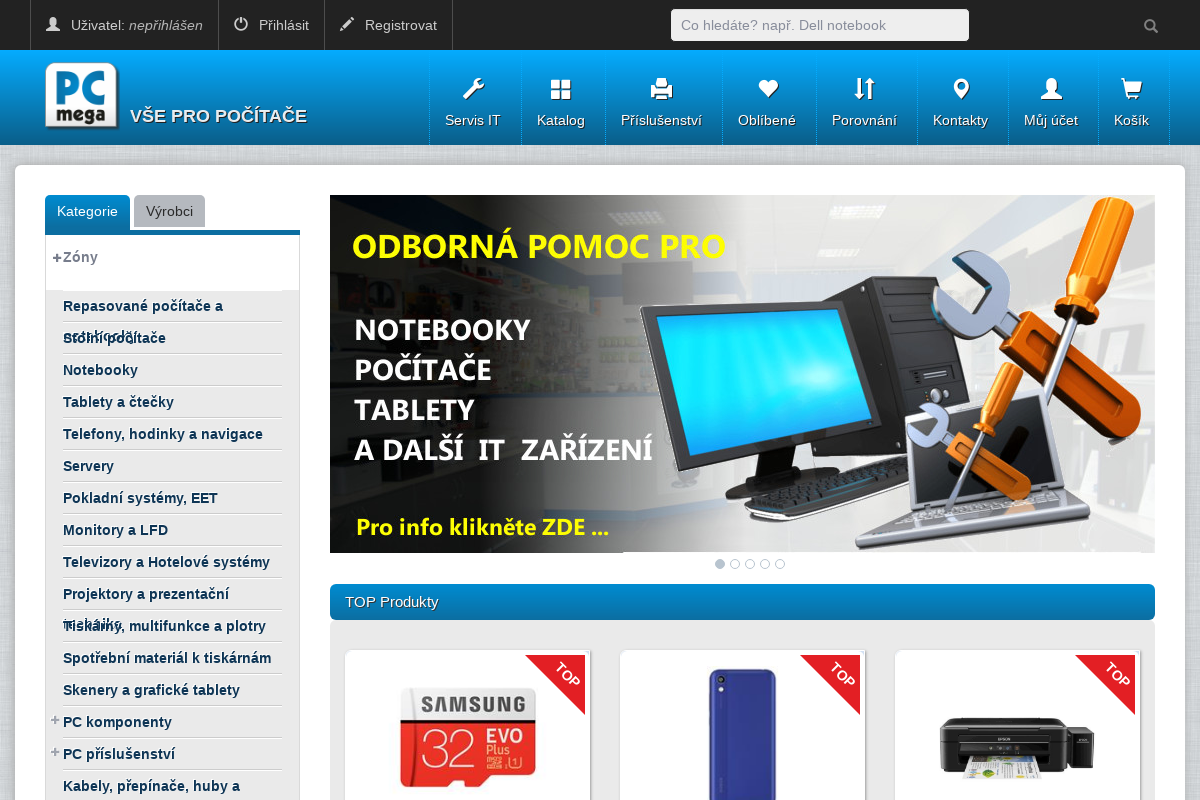Click the Přihlásit button
This screenshot has height=800, width=1200.
point(271,25)
